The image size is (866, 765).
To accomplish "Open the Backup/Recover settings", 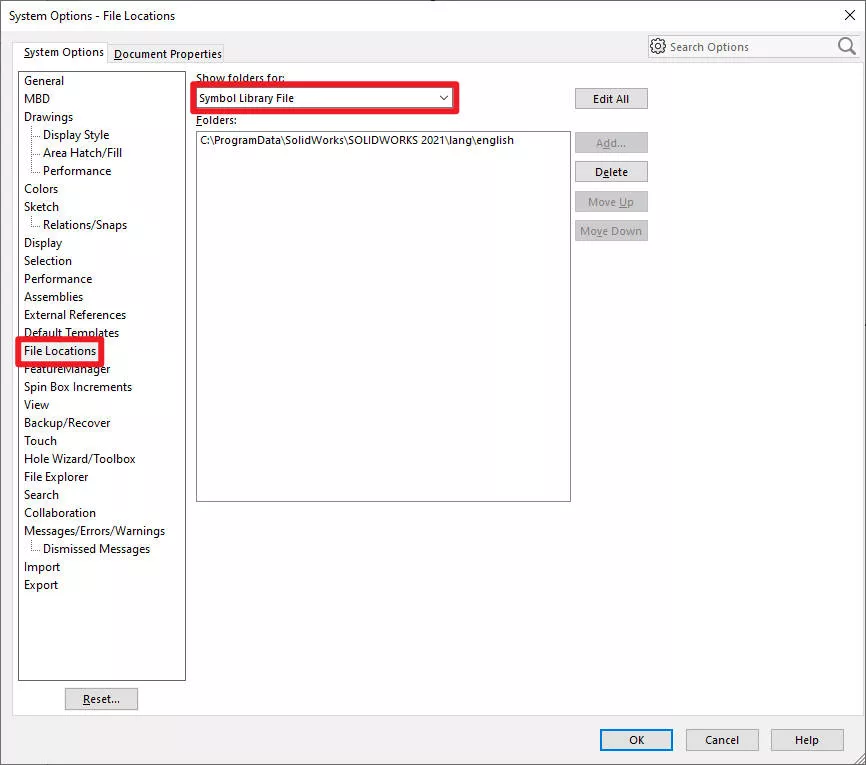I will point(67,422).
